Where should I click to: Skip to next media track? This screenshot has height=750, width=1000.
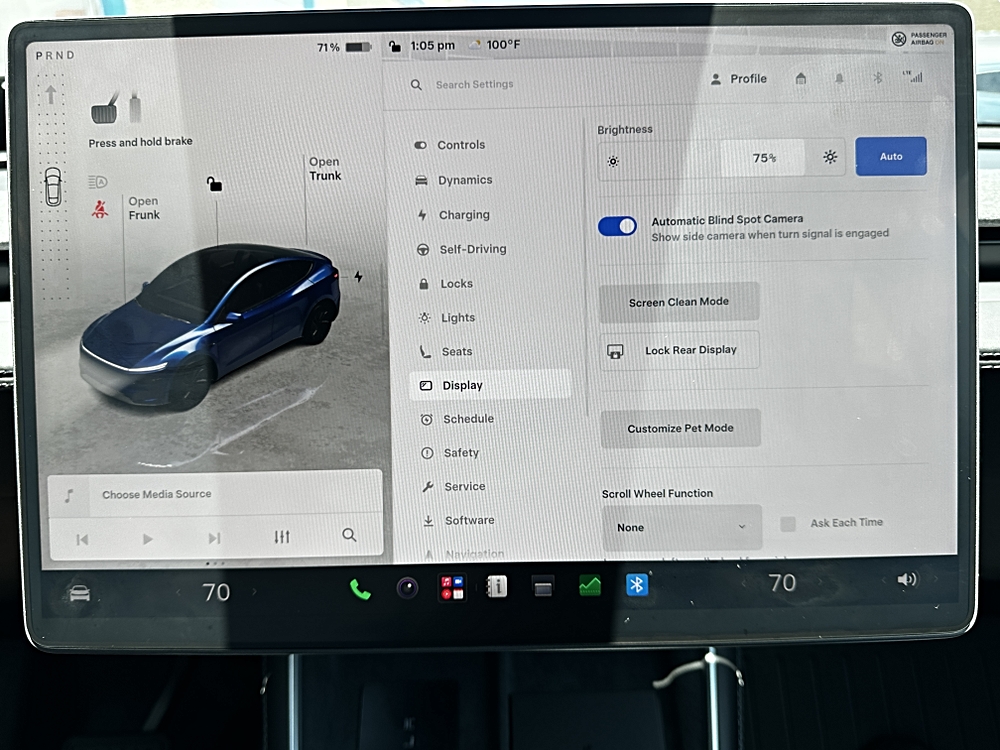tap(214, 538)
